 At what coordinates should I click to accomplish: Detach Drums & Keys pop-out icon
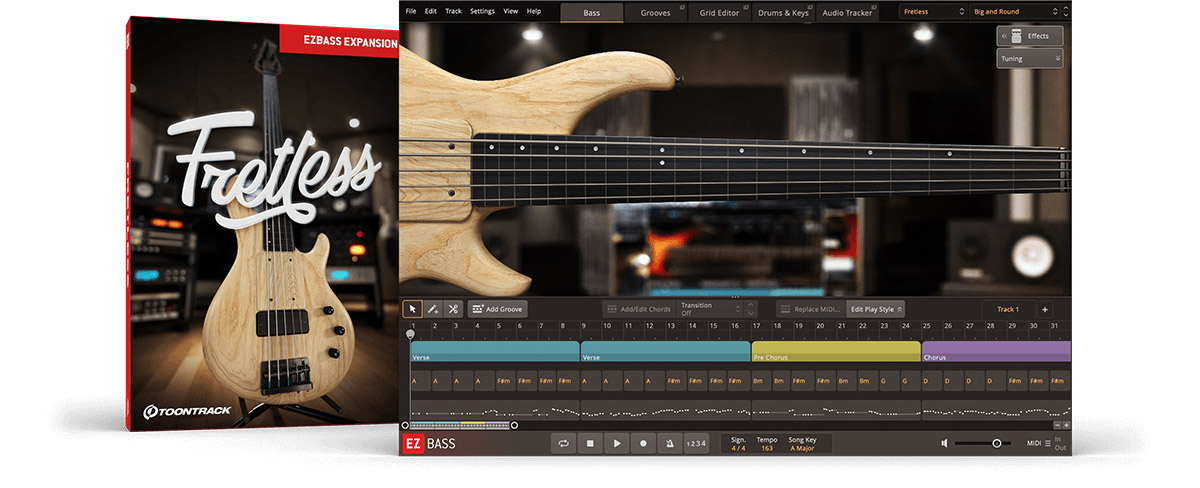click(809, 7)
